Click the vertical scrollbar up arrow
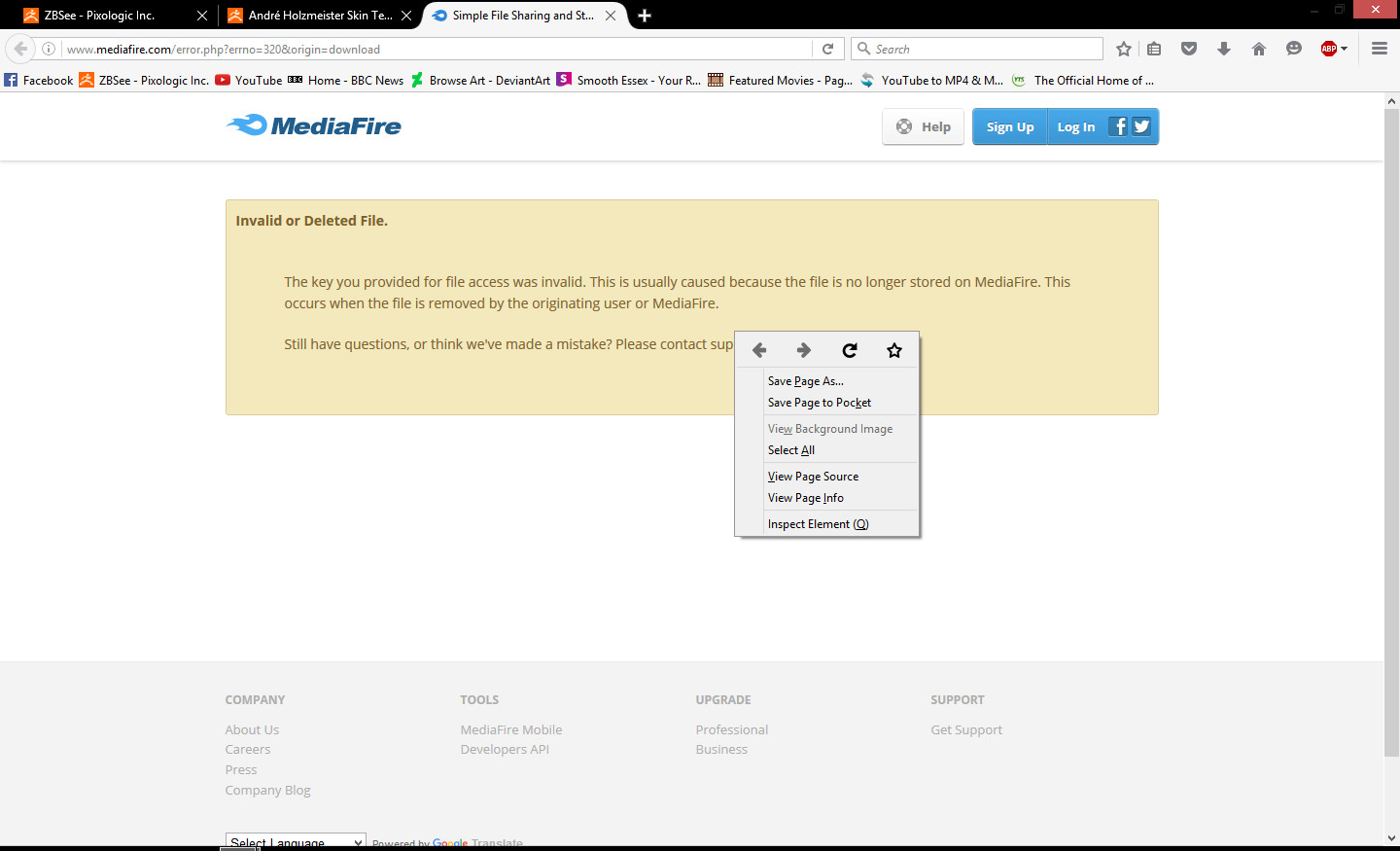 point(1391,101)
